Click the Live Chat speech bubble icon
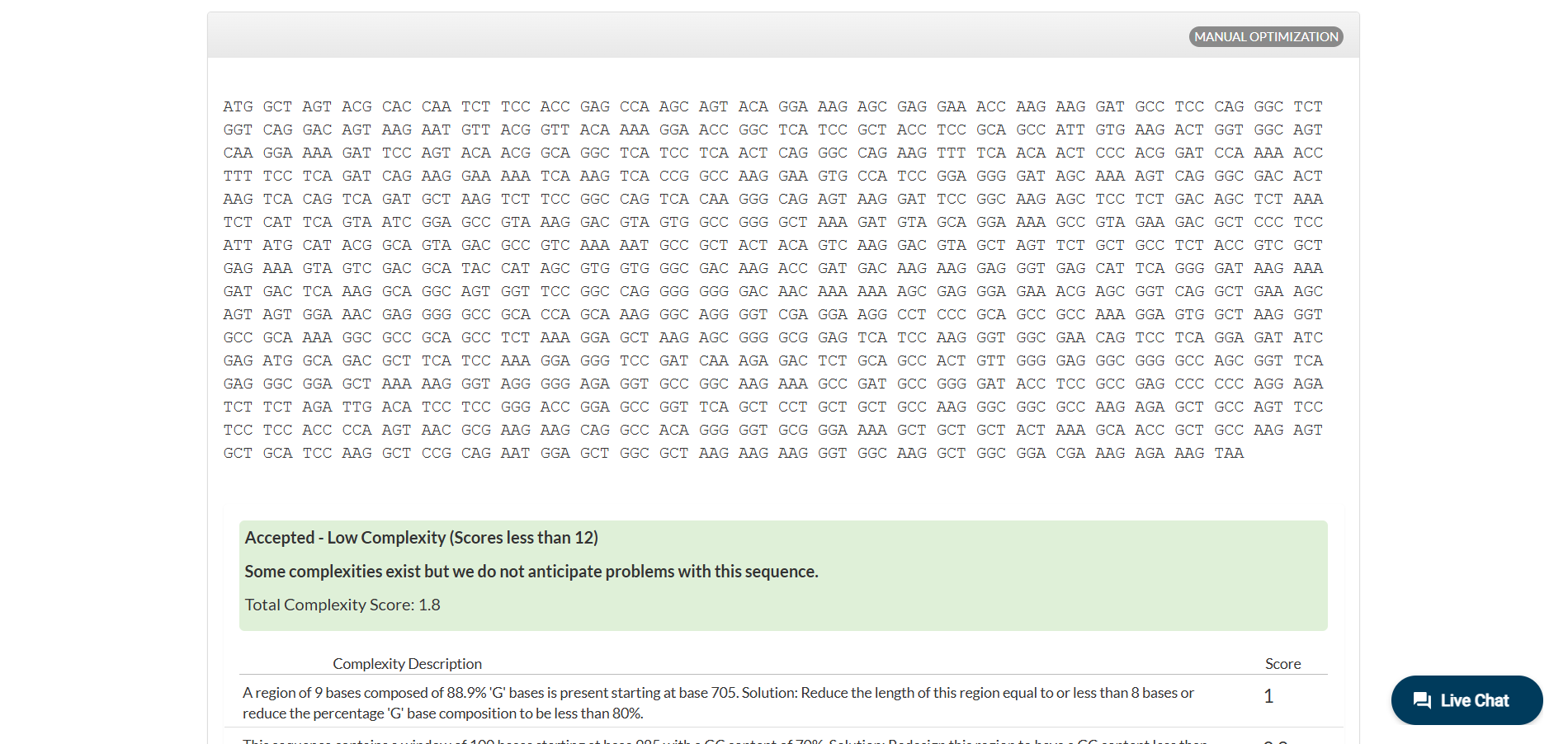This screenshot has width=1568, height=744. click(x=1422, y=700)
